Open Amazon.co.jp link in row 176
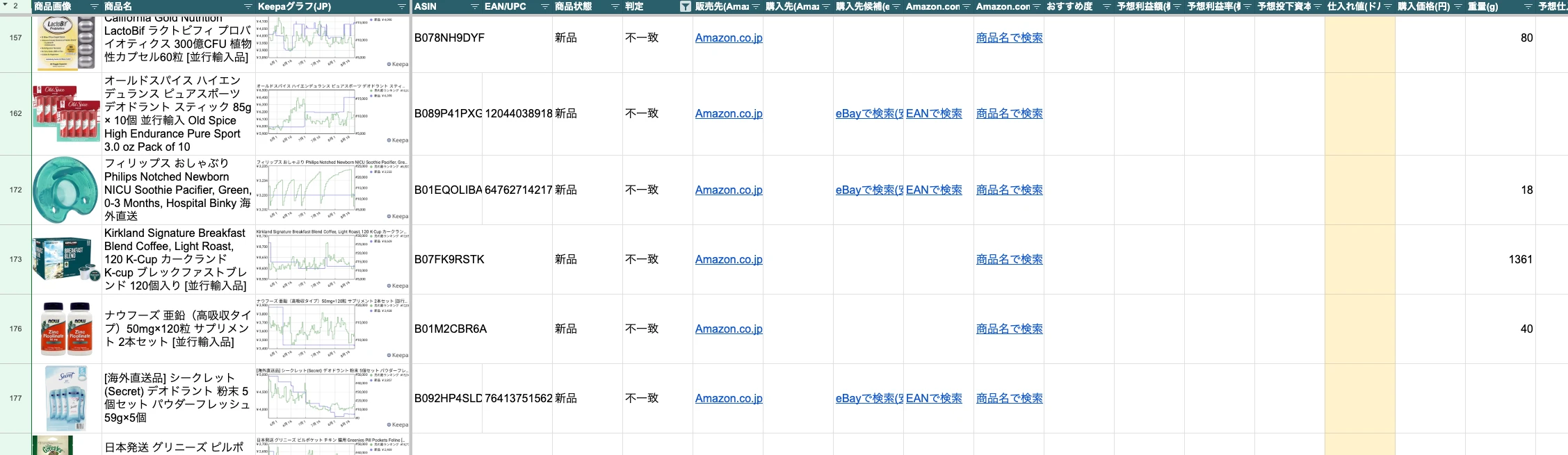 [x=729, y=329]
